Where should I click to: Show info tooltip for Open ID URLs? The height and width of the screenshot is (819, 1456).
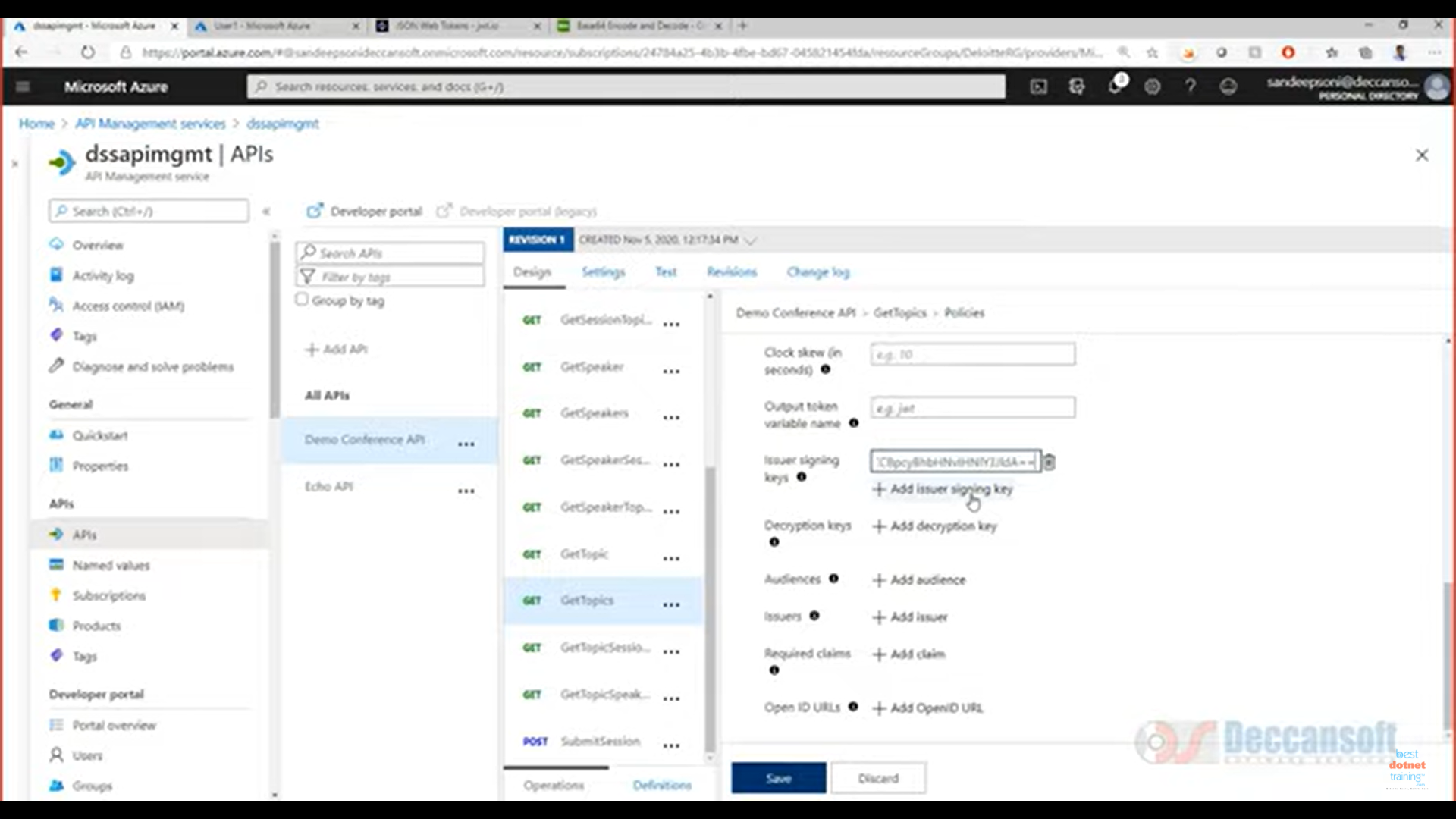(853, 707)
